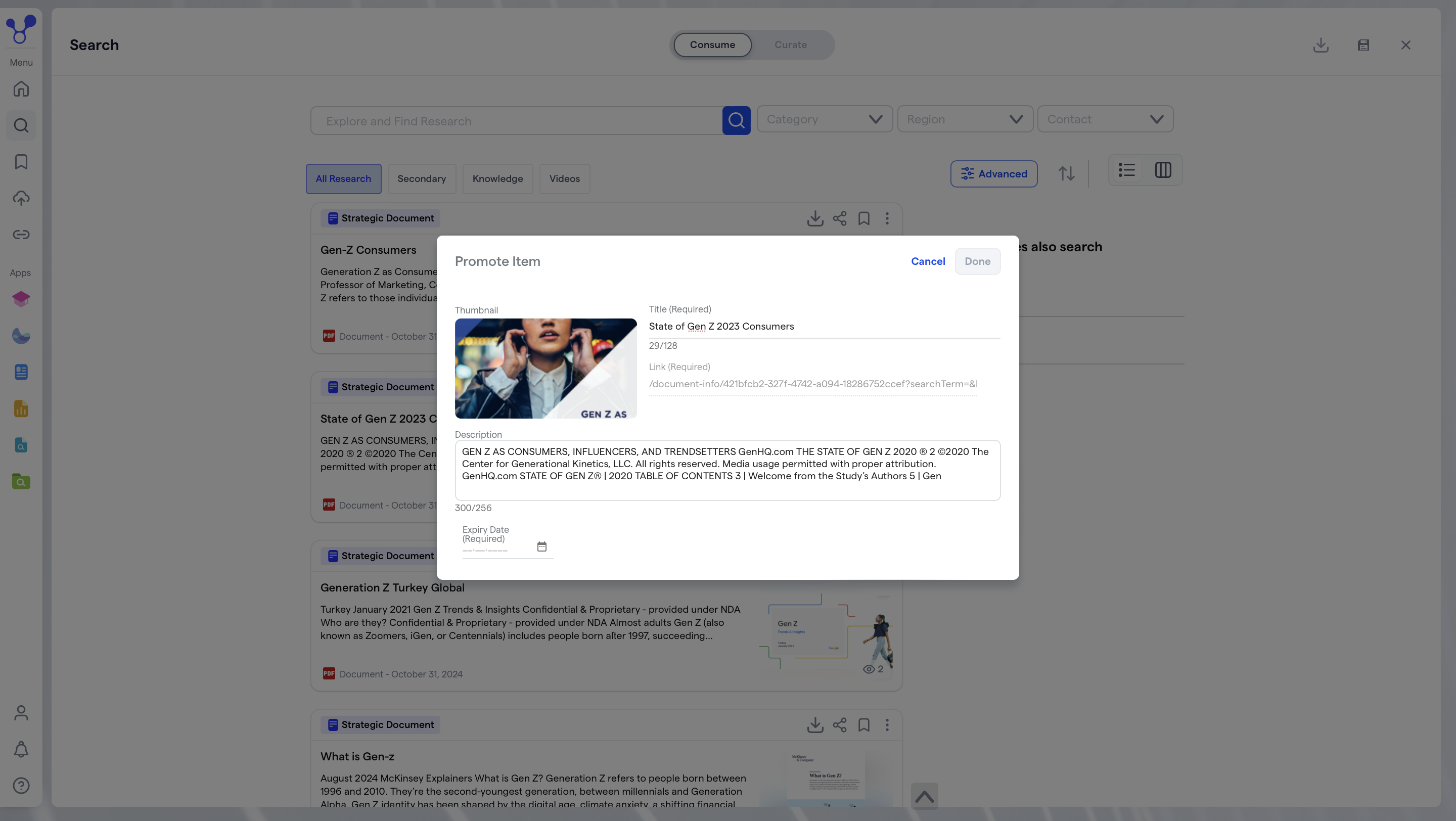Switch to column view icon

tap(1163, 170)
